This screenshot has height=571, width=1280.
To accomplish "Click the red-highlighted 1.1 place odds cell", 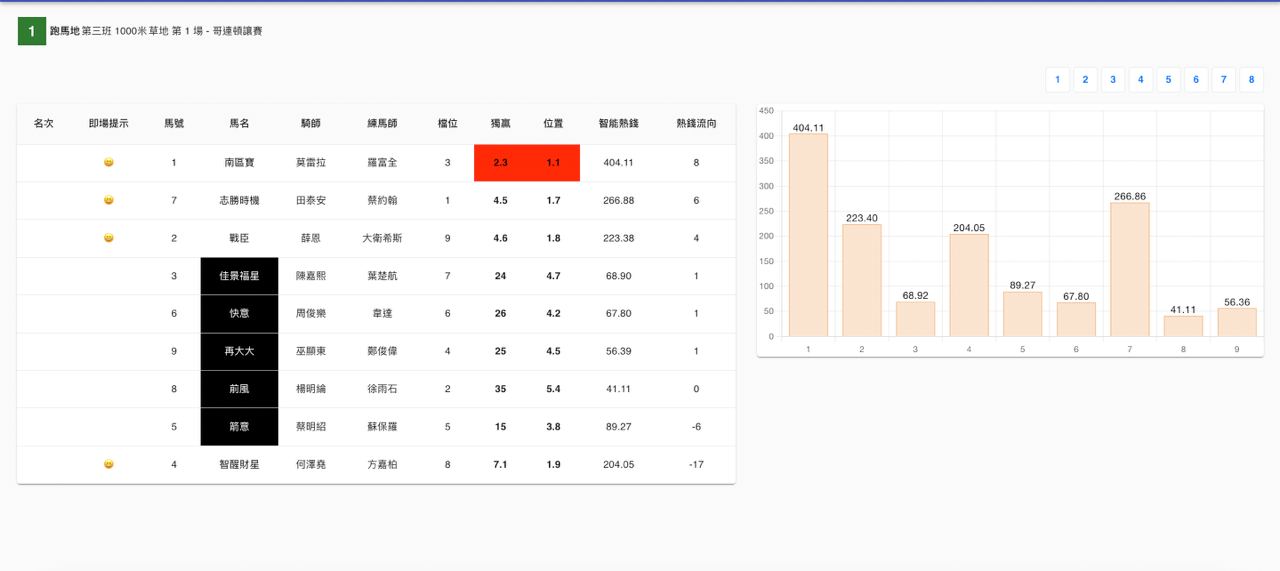I will [553, 163].
